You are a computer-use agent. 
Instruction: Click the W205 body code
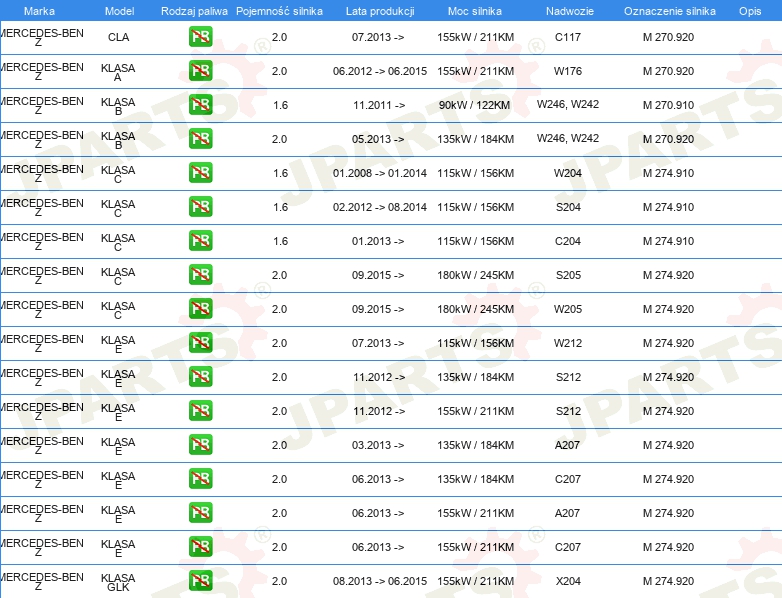pyautogui.click(x=568, y=309)
